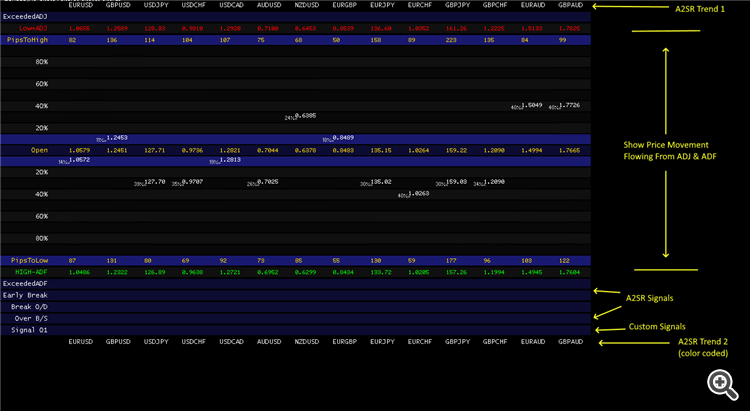Click PipsToLow value 131 for GBPUSD

[111, 261]
